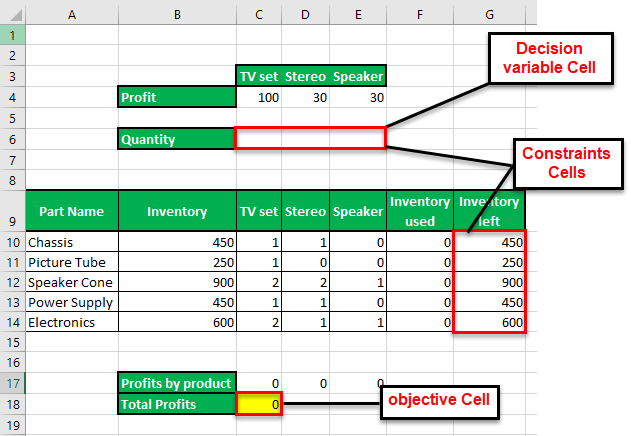Image resolution: width=631 pixels, height=436 pixels.
Task: Click the Chassis part name cell
Action: pos(72,242)
